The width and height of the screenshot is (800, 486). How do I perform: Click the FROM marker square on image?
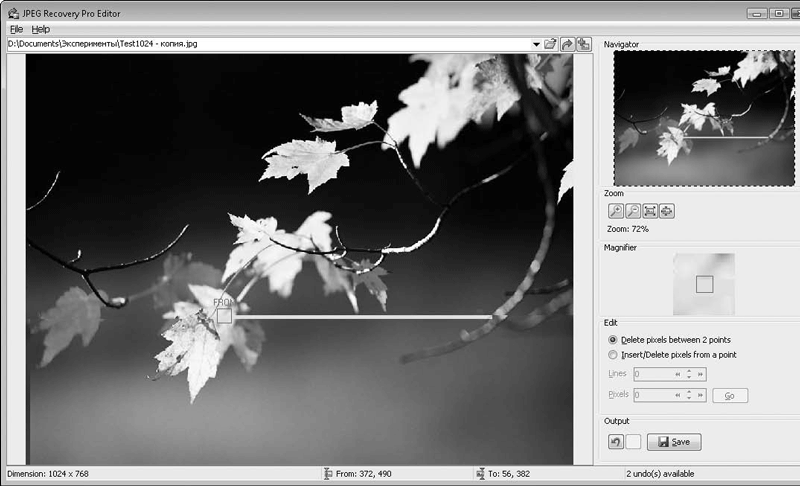[224, 316]
